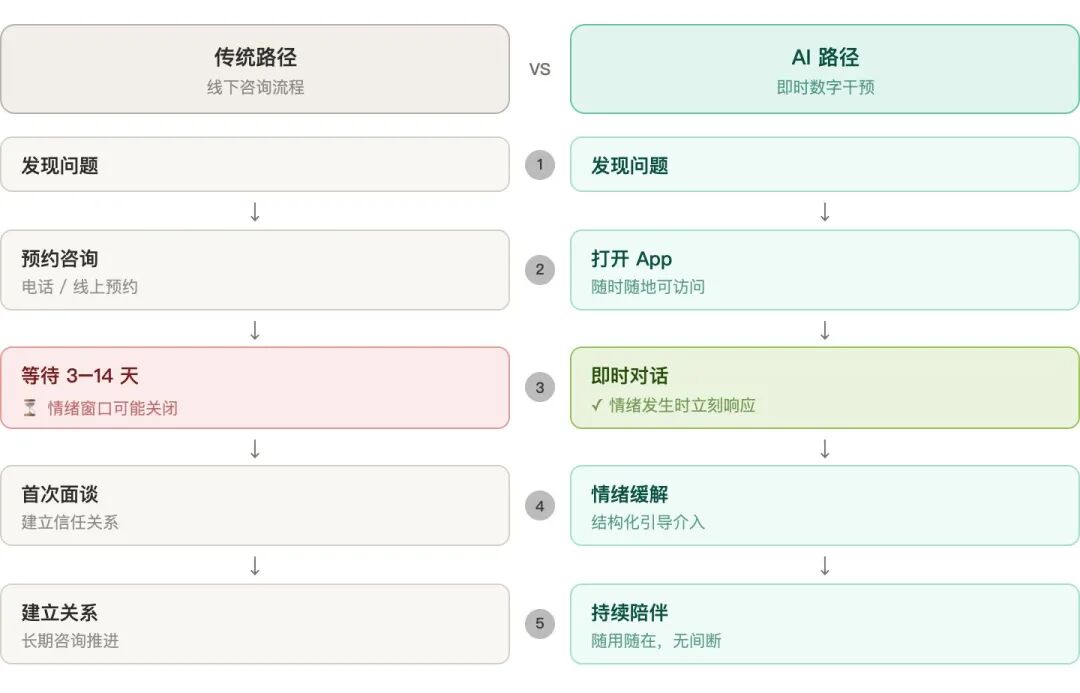The image size is (1080, 693).
Task: Click the step 3 number badge
Action: (540, 388)
